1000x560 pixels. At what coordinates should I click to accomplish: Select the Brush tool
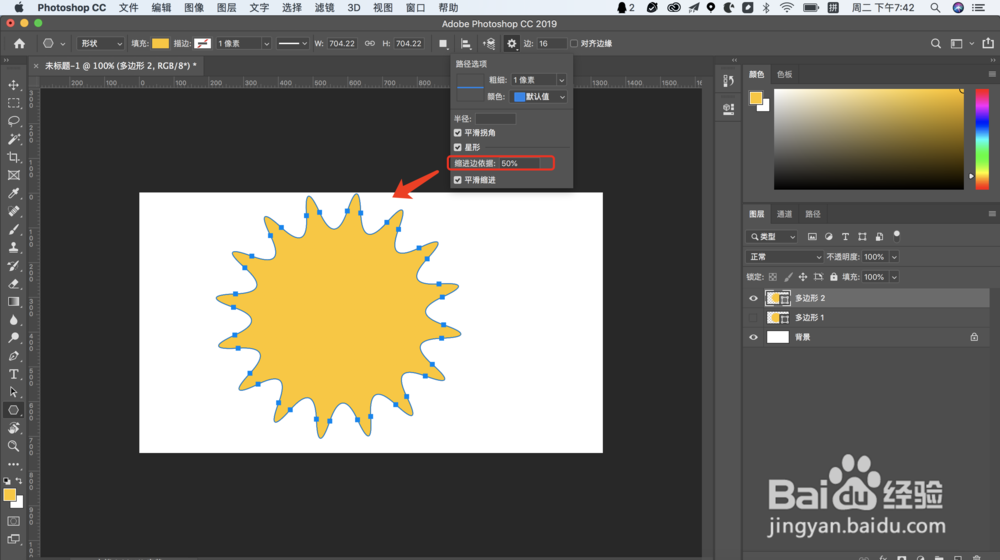[13, 230]
